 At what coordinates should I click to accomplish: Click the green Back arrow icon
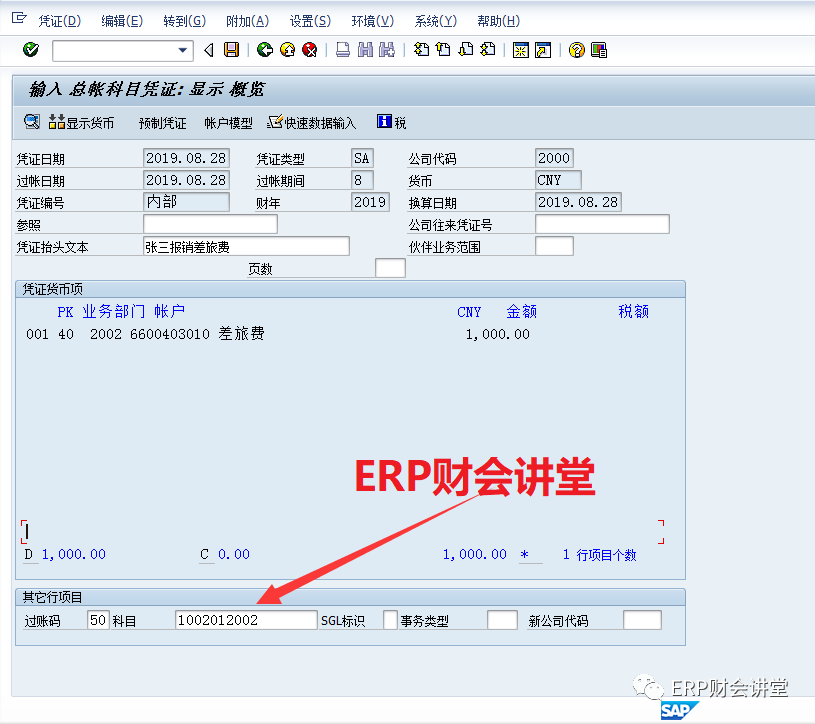click(265, 50)
